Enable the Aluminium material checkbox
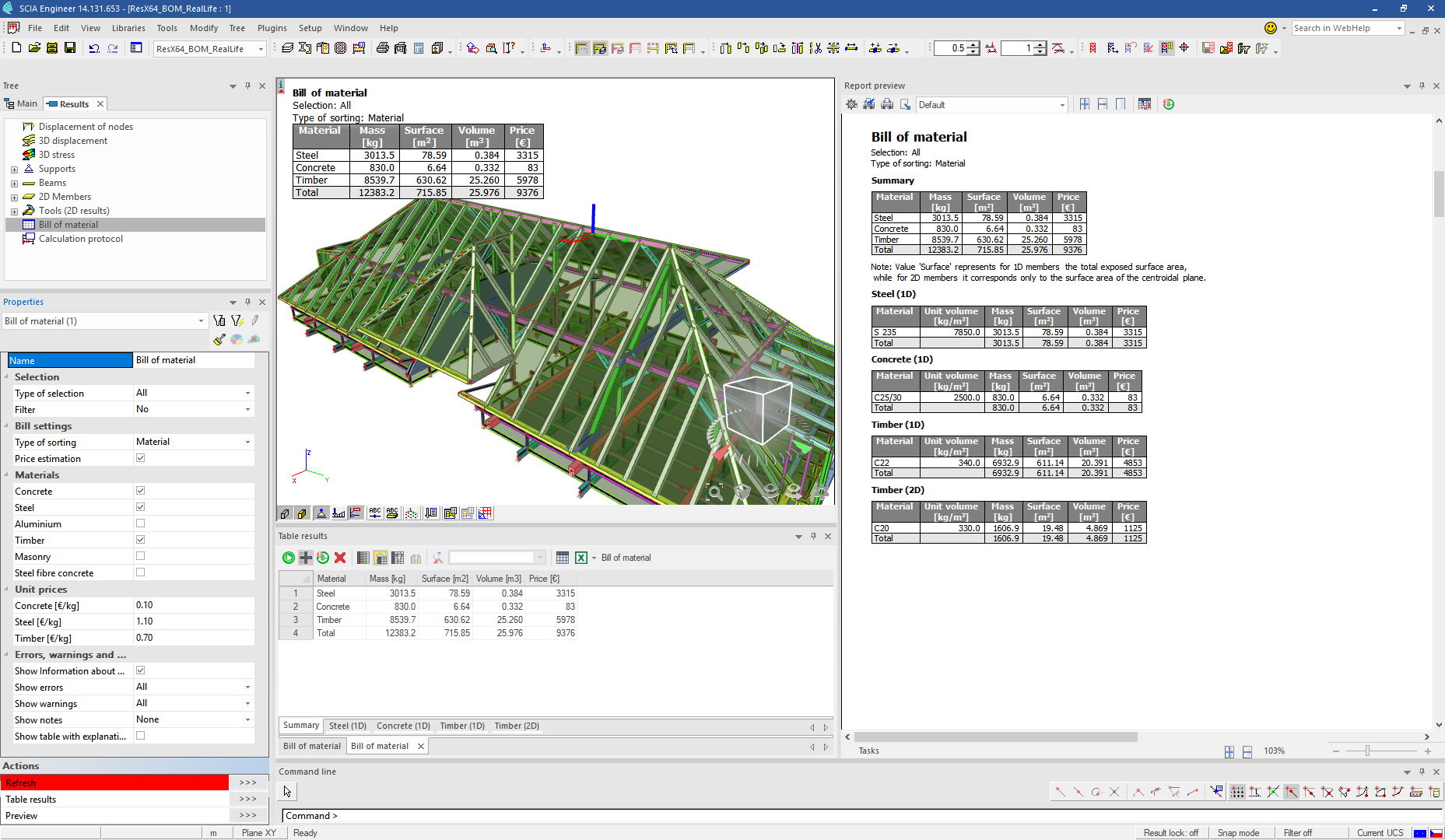This screenshot has height=840, width=1445. pos(141,523)
